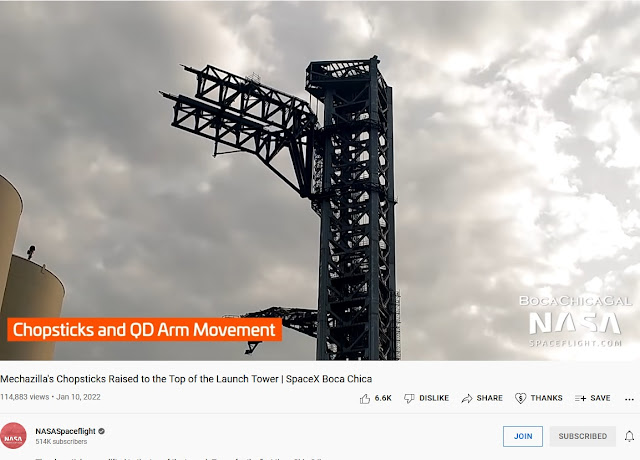Choose the SAVE text label

coord(600,398)
